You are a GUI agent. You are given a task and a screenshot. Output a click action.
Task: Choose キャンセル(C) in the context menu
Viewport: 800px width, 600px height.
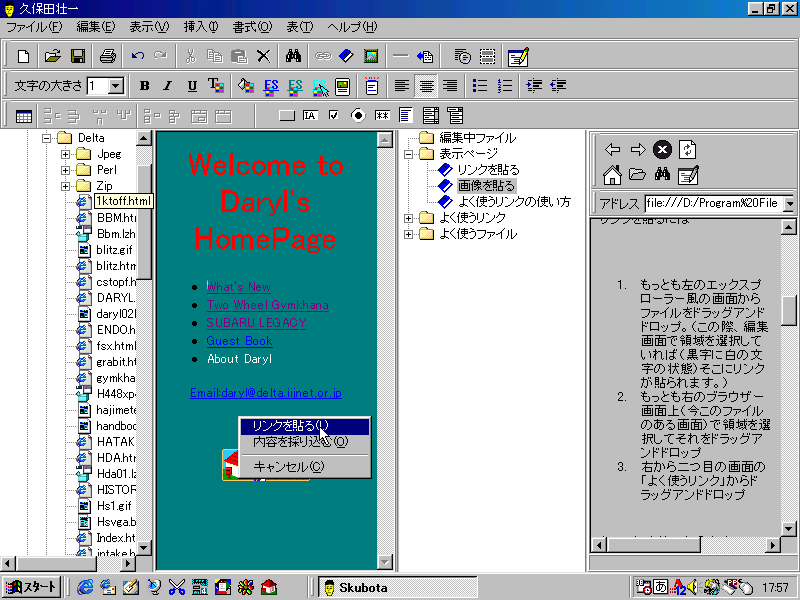(x=305, y=466)
